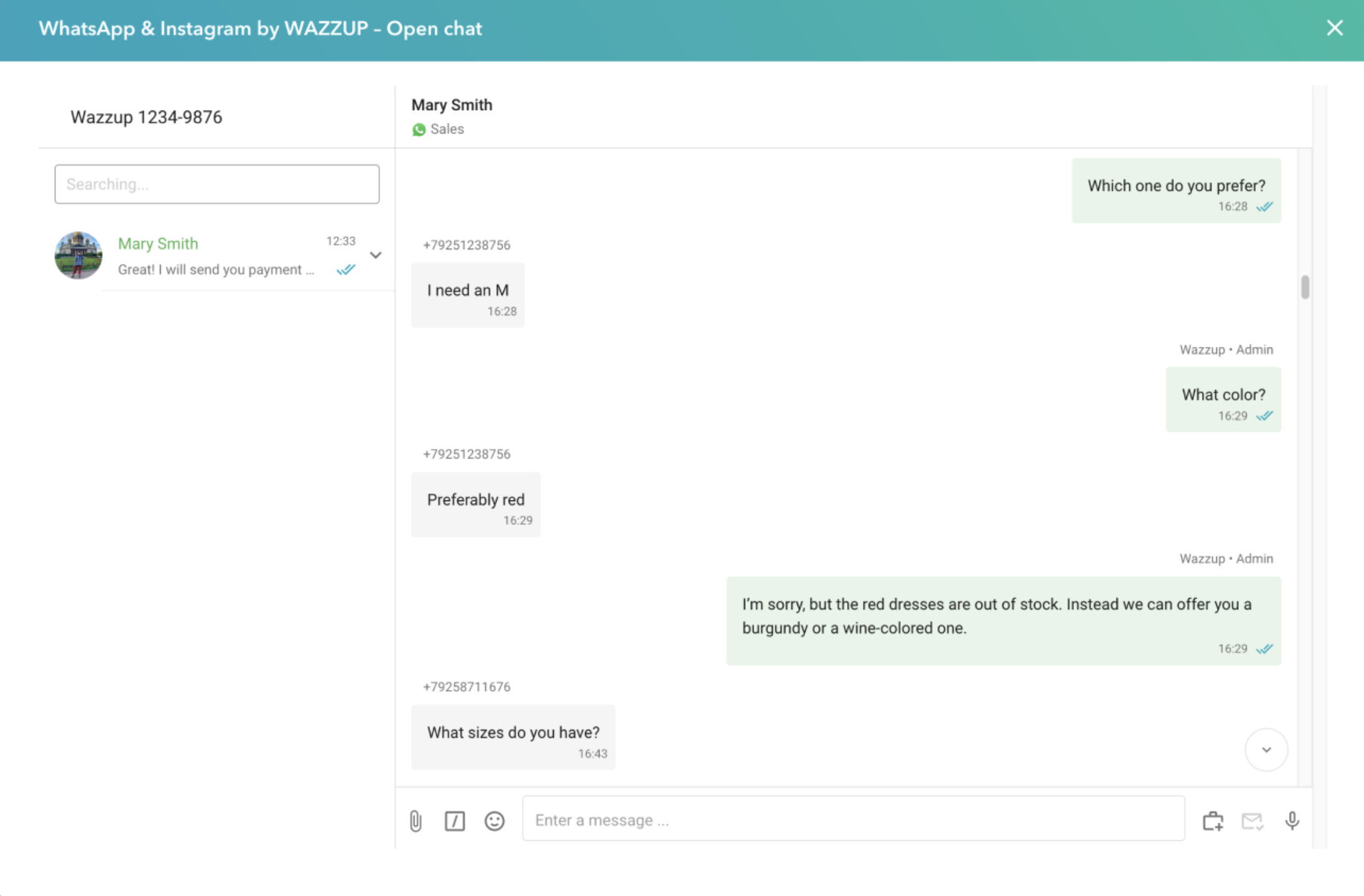Click the WhatsApp icon next to Sales
Image resolution: width=1364 pixels, height=896 pixels.
pyautogui.click(x=419, y=130)
